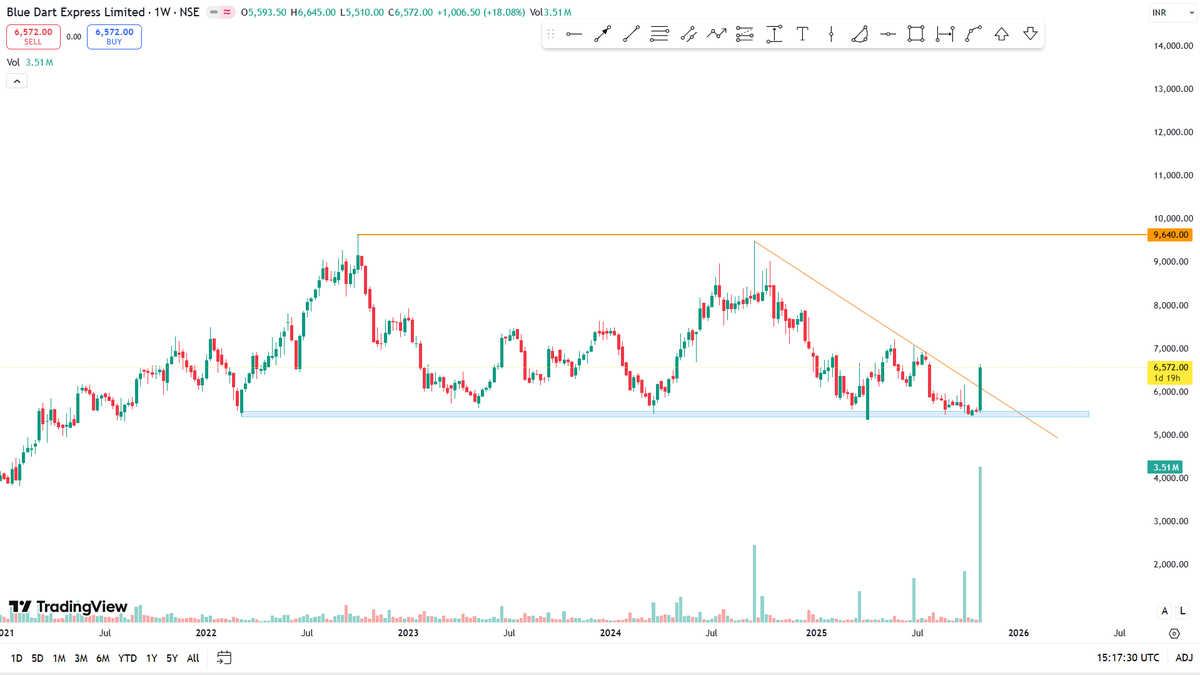The width and height of the screenshot is (1200, 675).
Task: Select the rectangle drawing tool
Action: point(916,35)
